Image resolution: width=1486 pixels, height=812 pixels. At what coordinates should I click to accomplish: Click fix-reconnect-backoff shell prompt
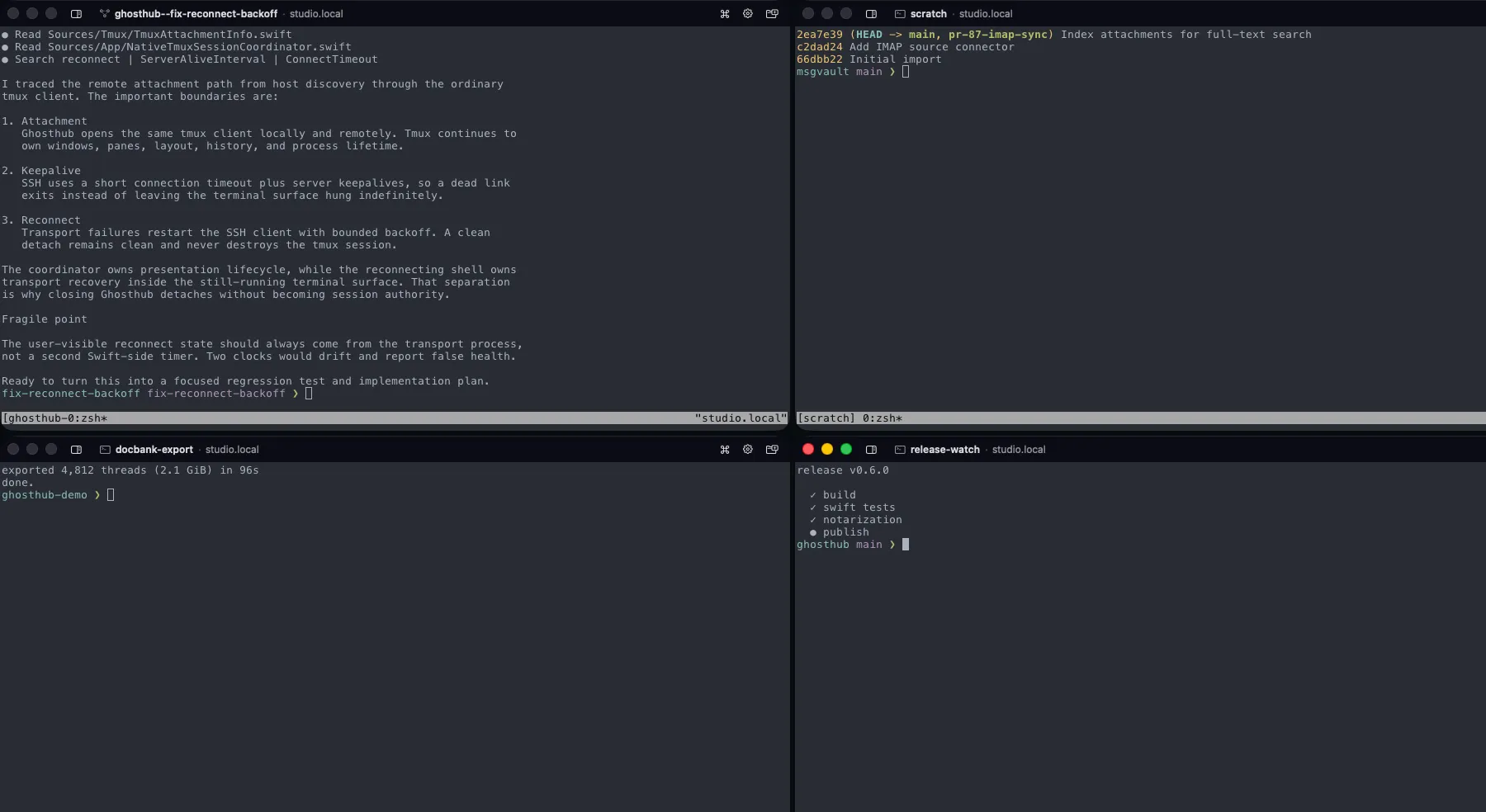(150, 394)
